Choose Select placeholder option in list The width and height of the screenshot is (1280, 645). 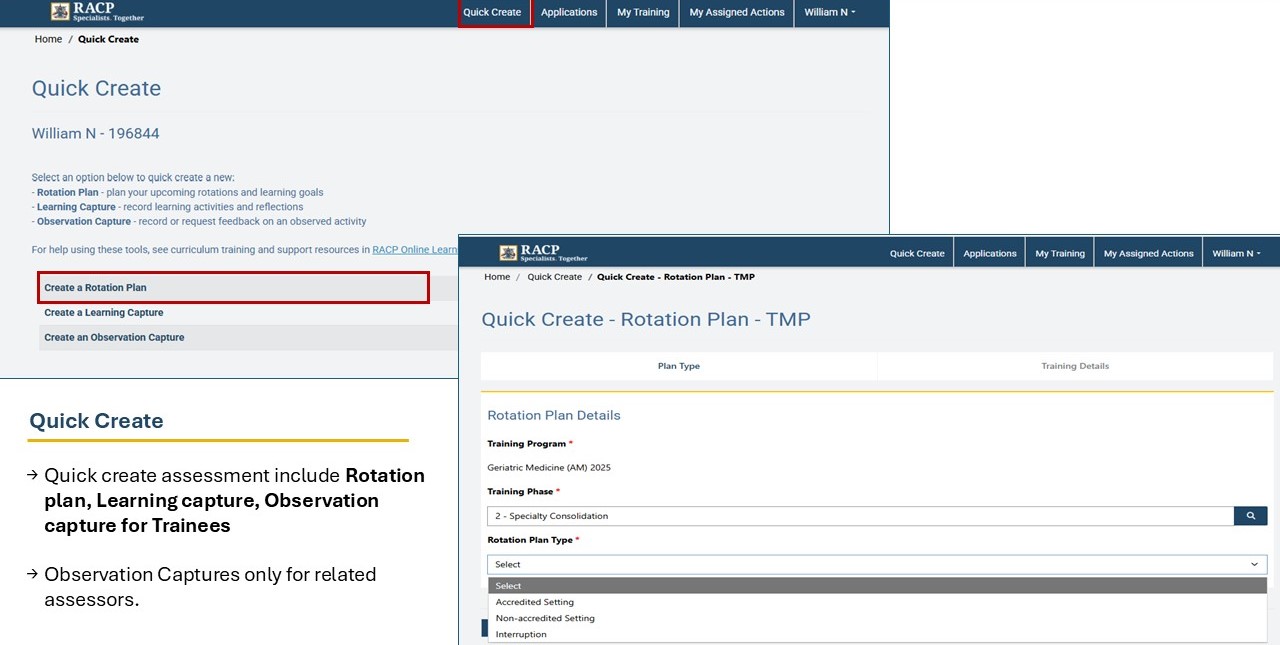(877, 586)
